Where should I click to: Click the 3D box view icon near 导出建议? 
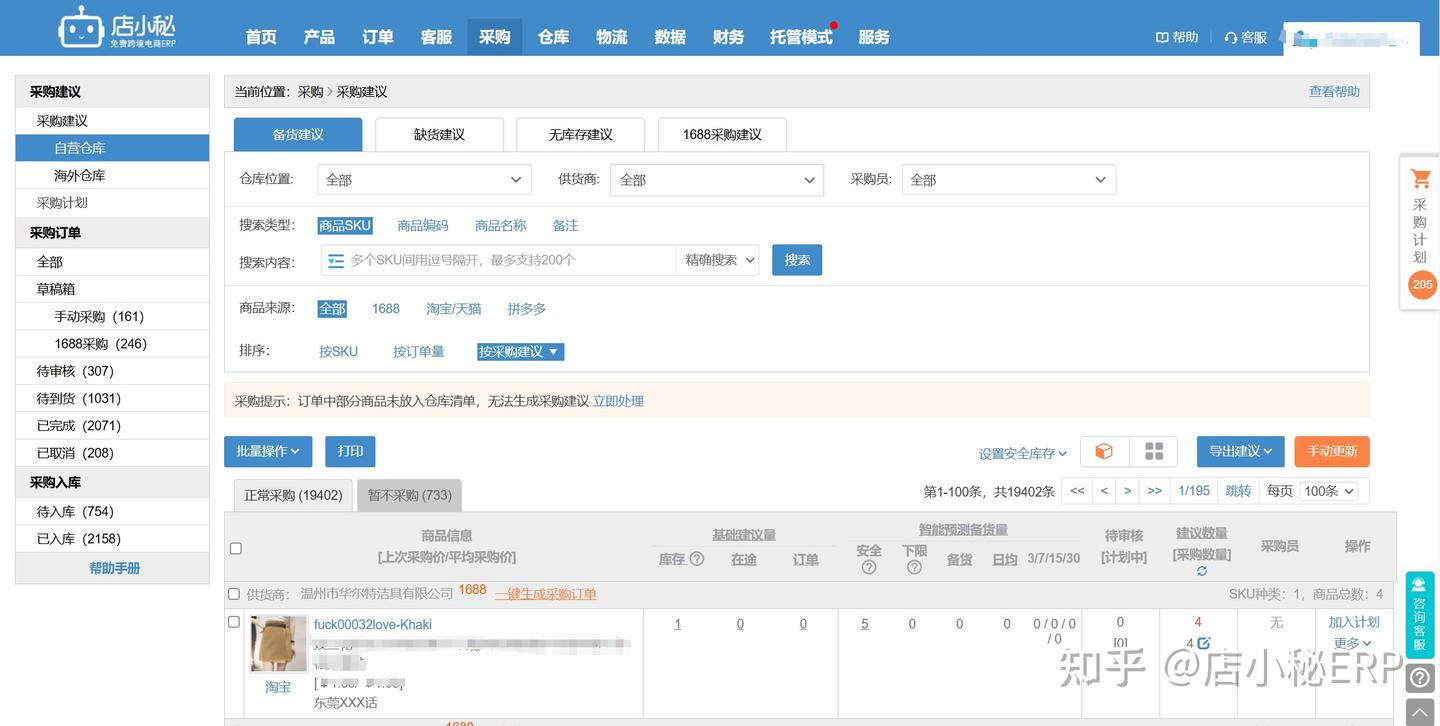point(1103,451)
